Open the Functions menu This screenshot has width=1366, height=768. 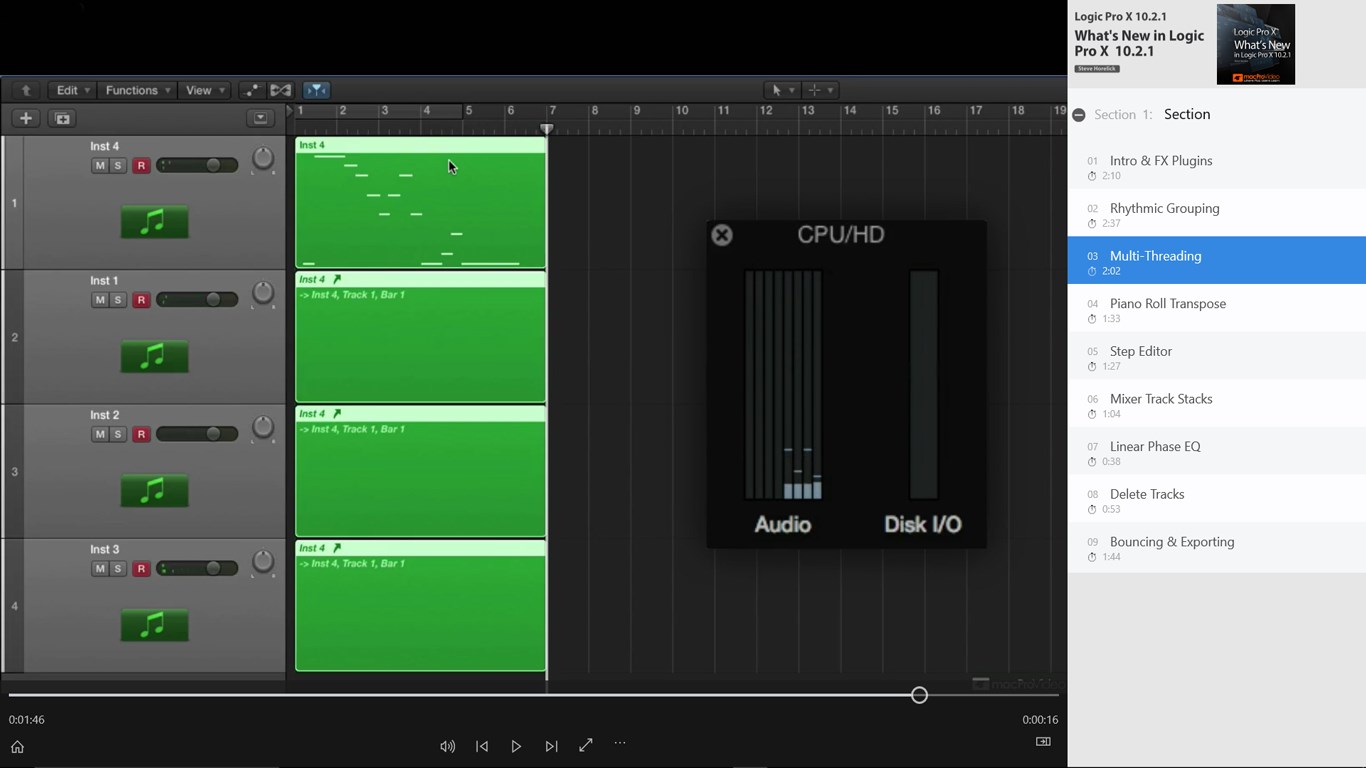point(137,90)
